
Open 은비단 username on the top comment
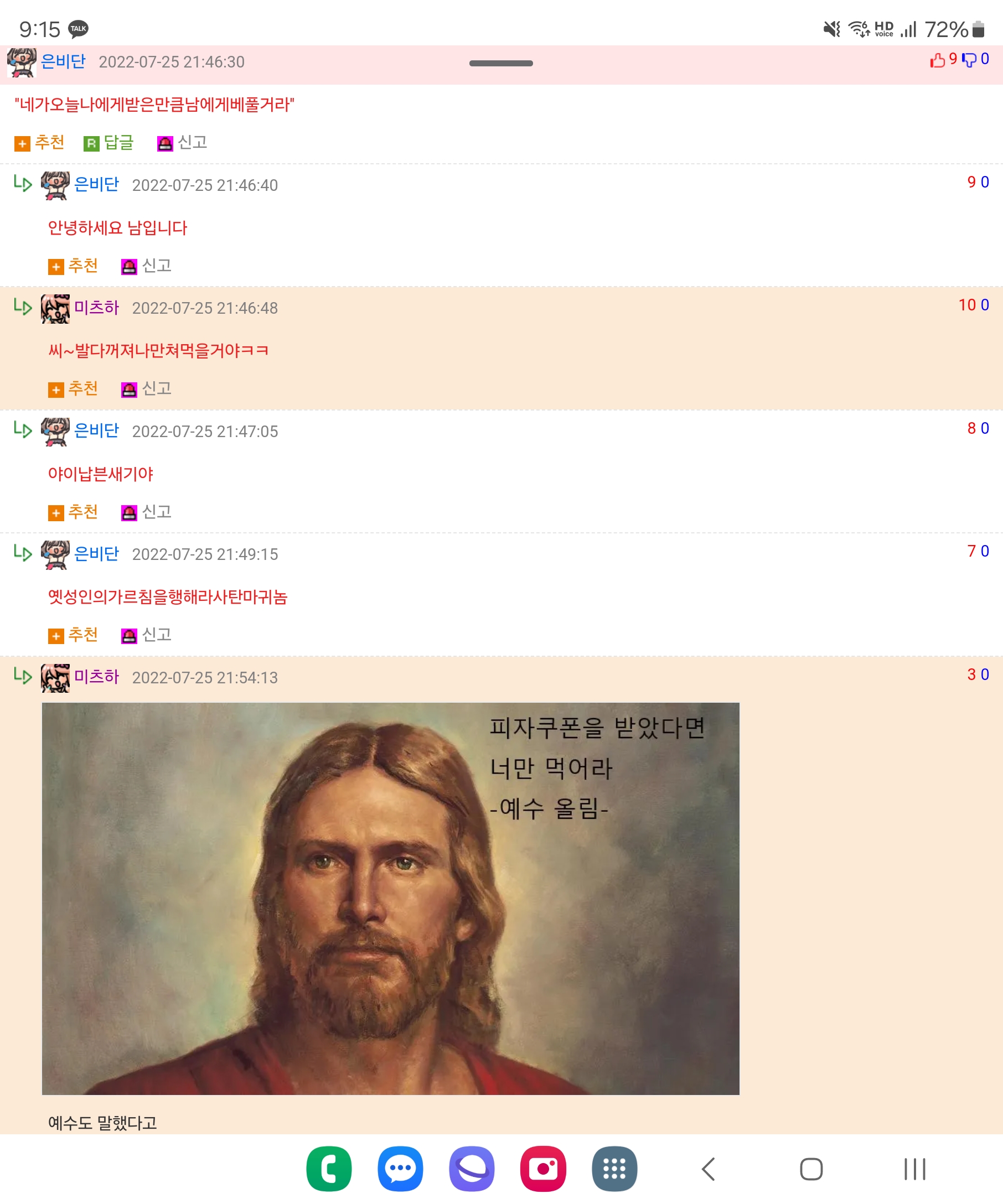pyautogui.click(x=63, y=61)
